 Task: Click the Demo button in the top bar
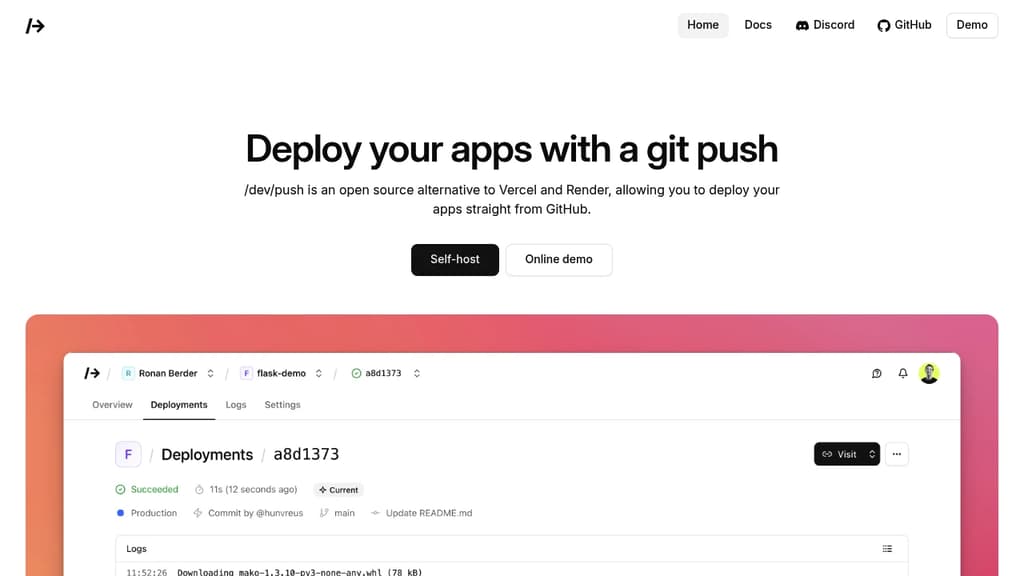click(971, 25)
